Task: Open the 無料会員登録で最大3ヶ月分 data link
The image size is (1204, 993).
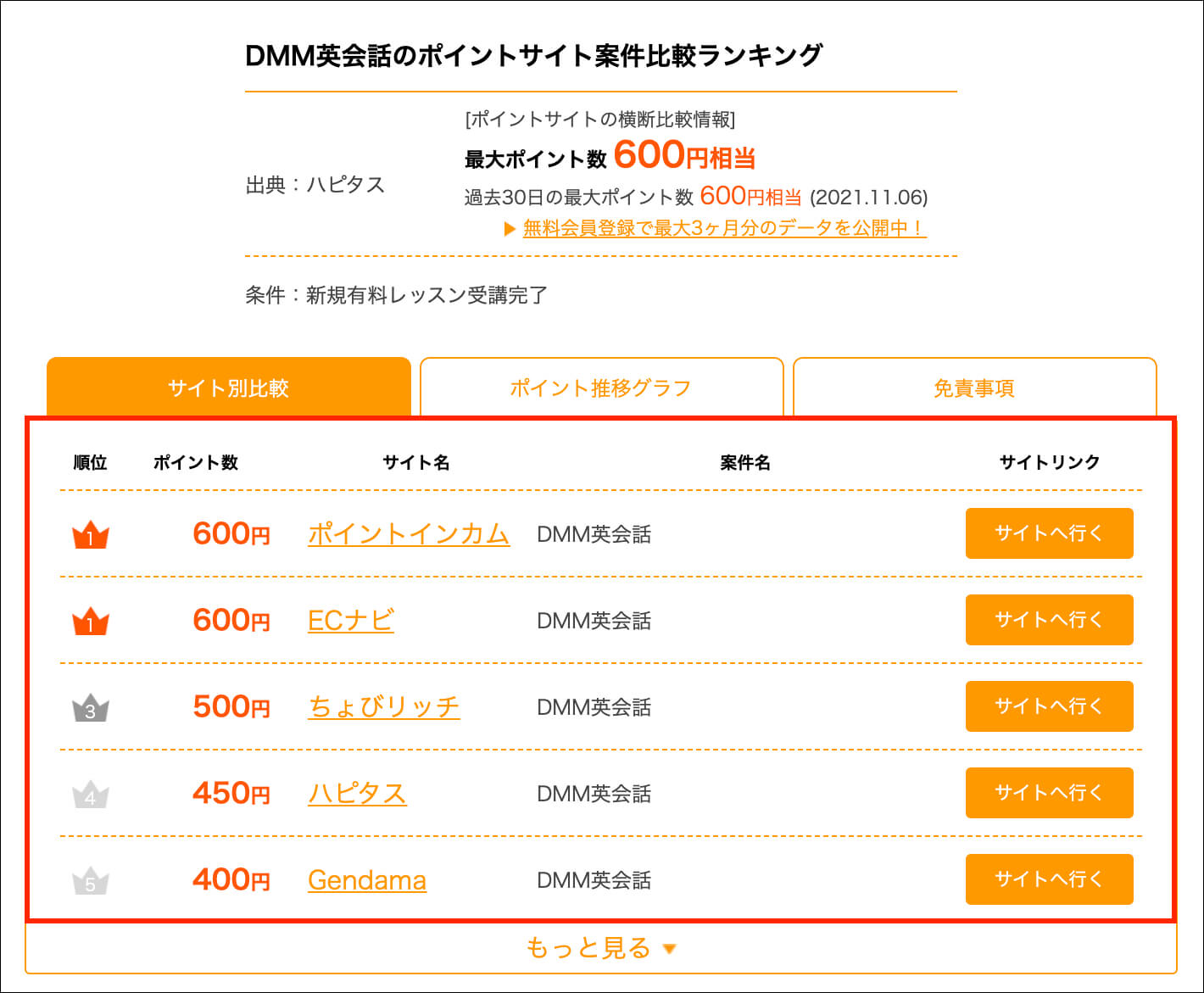Action: pos(725,228)
